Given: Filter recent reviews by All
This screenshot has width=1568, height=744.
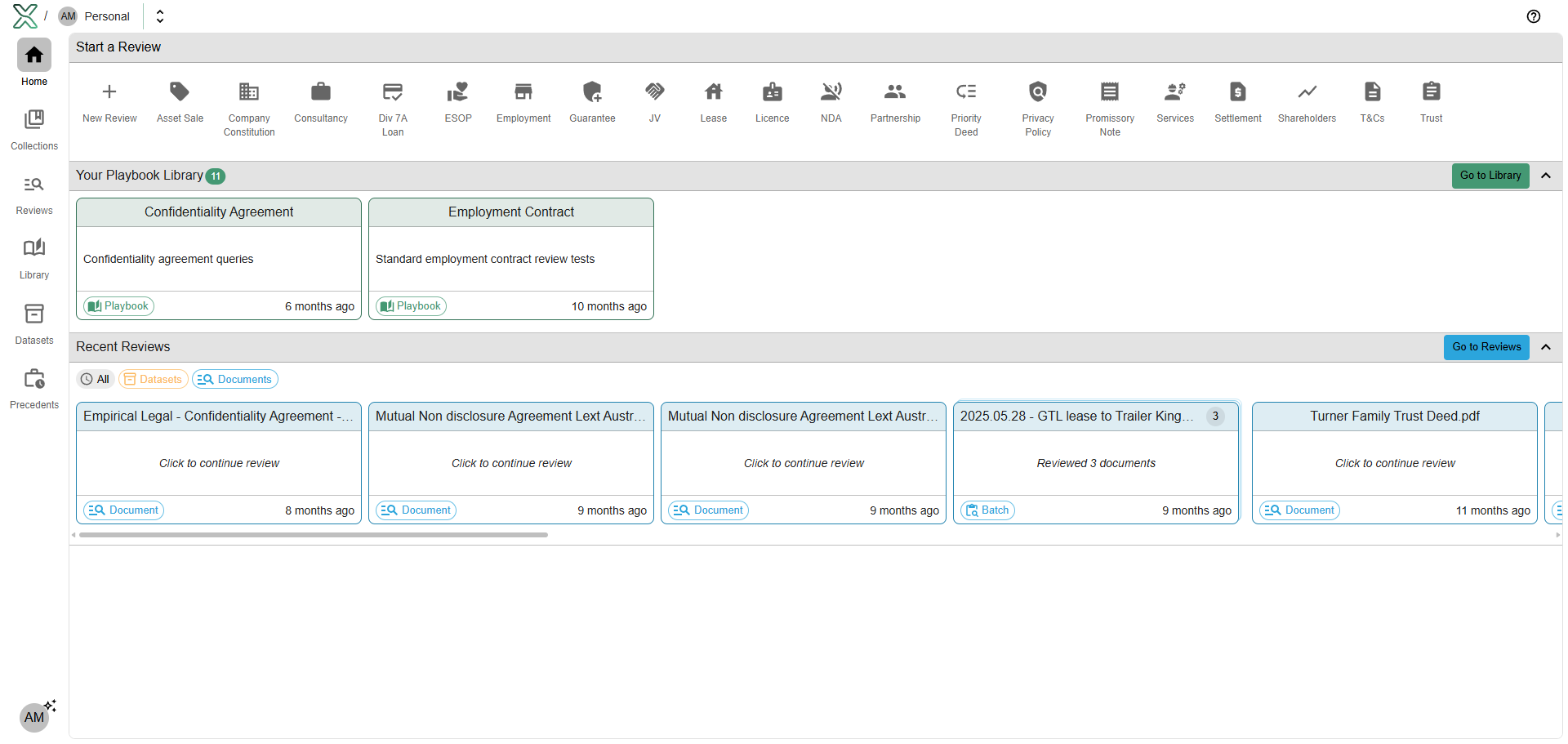Looking at the screenshot, I should point(95,379).
